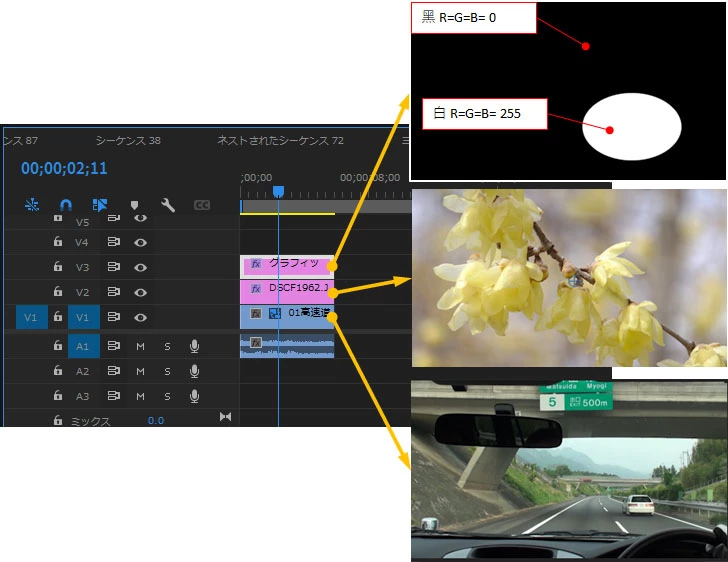Toggle sync lock on track A1

tap(114, 346)
